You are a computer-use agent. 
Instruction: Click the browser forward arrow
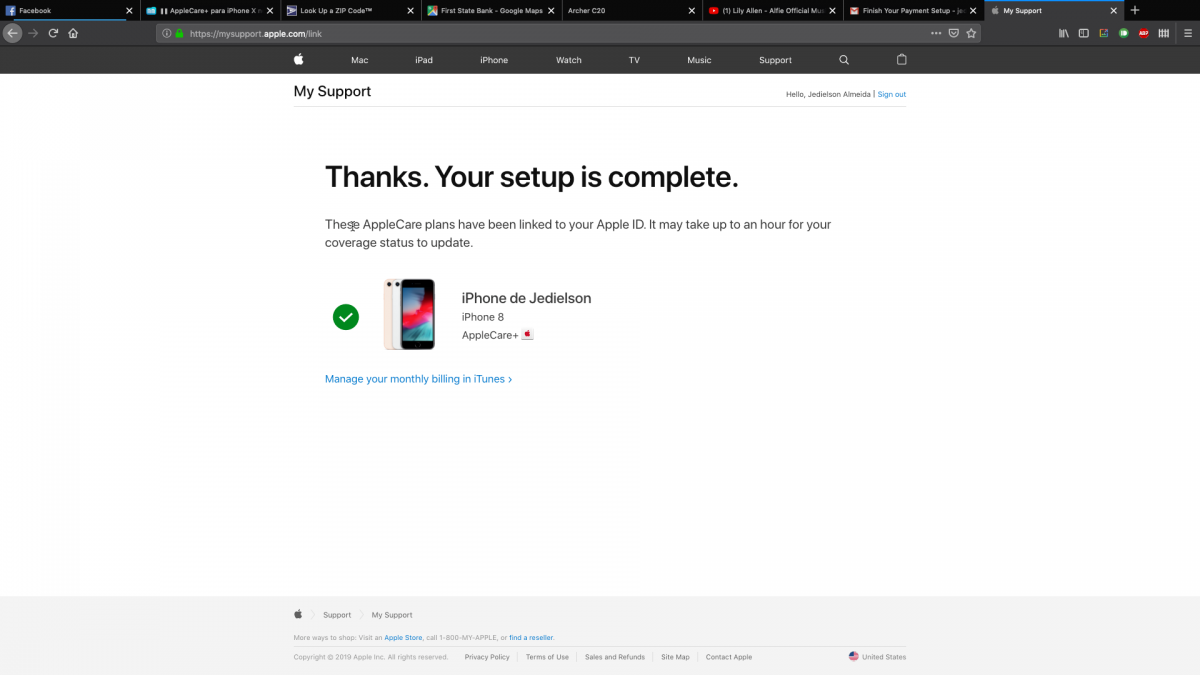(x=33, y=32)
